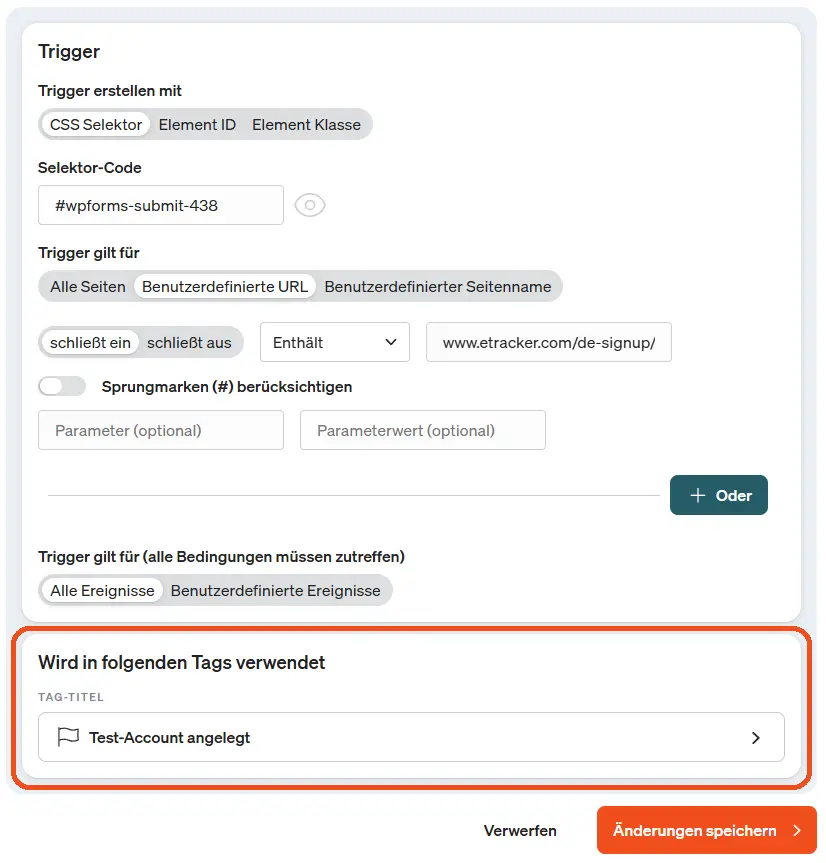Image resolution: width=826 pixels, height=863 pixels.
Task: Enable Sprungmarken (#) berücksichtigen
Action: coord(62,385)
